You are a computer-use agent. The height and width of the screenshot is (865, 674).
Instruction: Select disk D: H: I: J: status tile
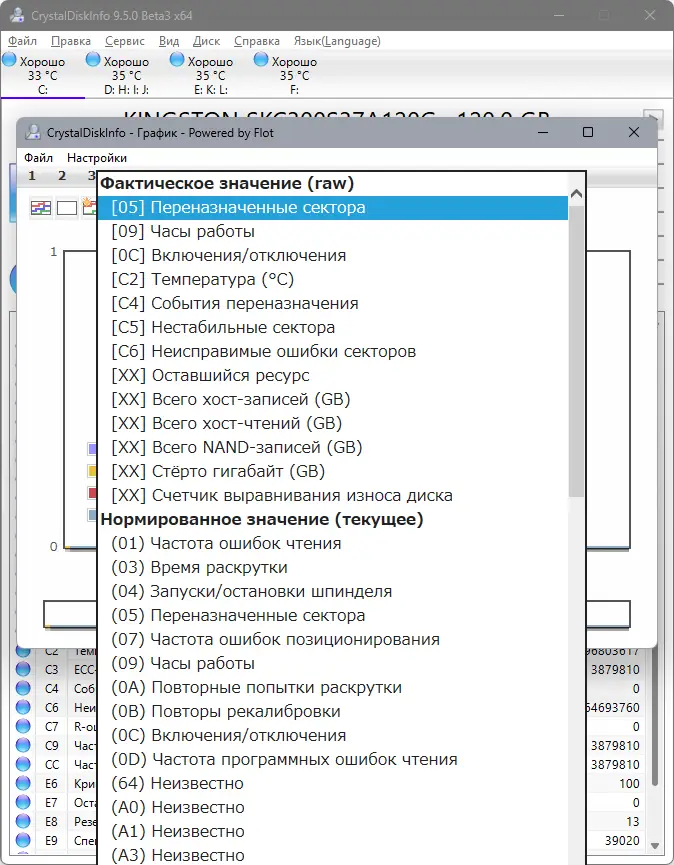pyautogui.click(x=126, y=74)
